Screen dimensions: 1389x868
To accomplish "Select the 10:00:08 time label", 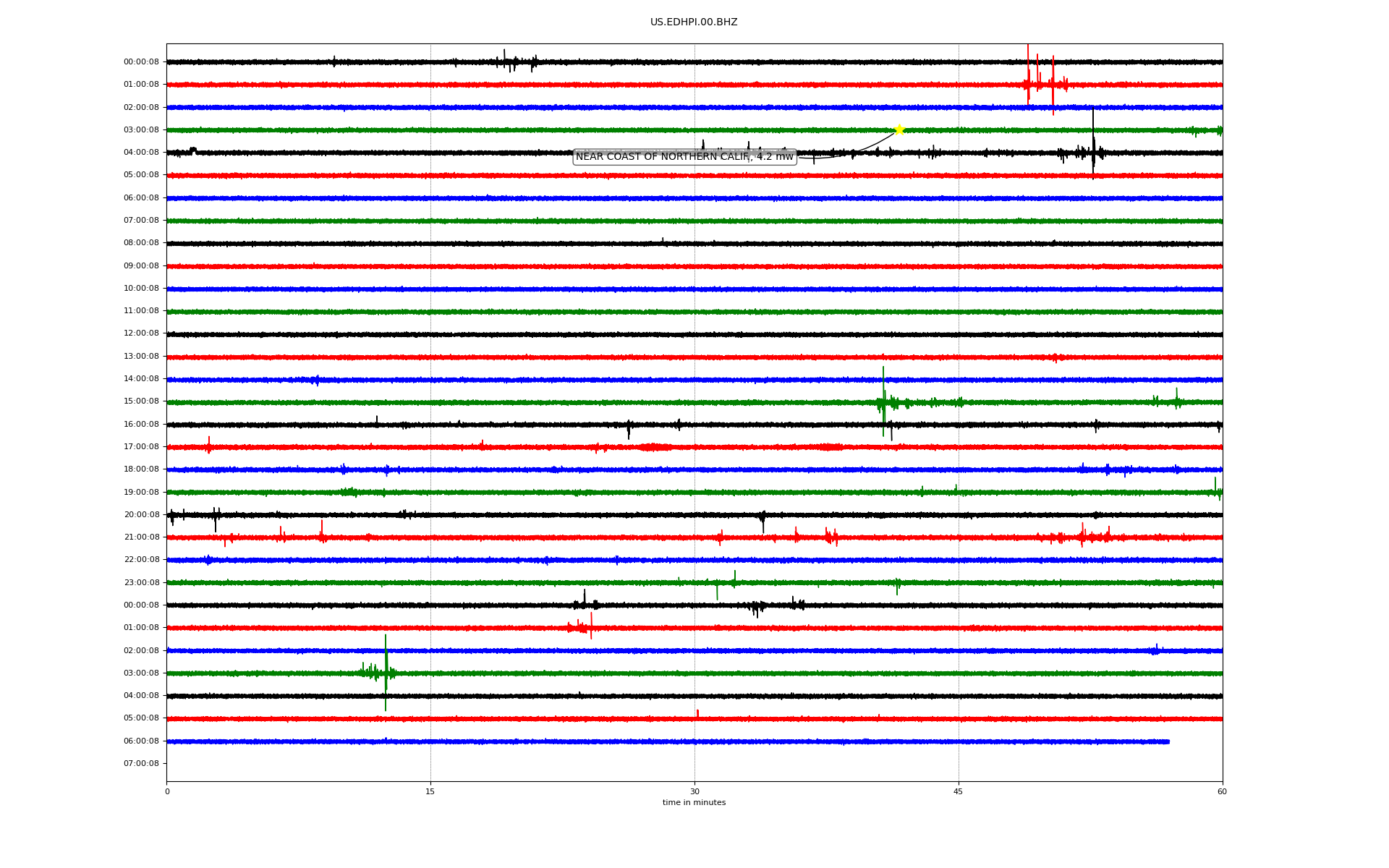I will tap(141, 289).
